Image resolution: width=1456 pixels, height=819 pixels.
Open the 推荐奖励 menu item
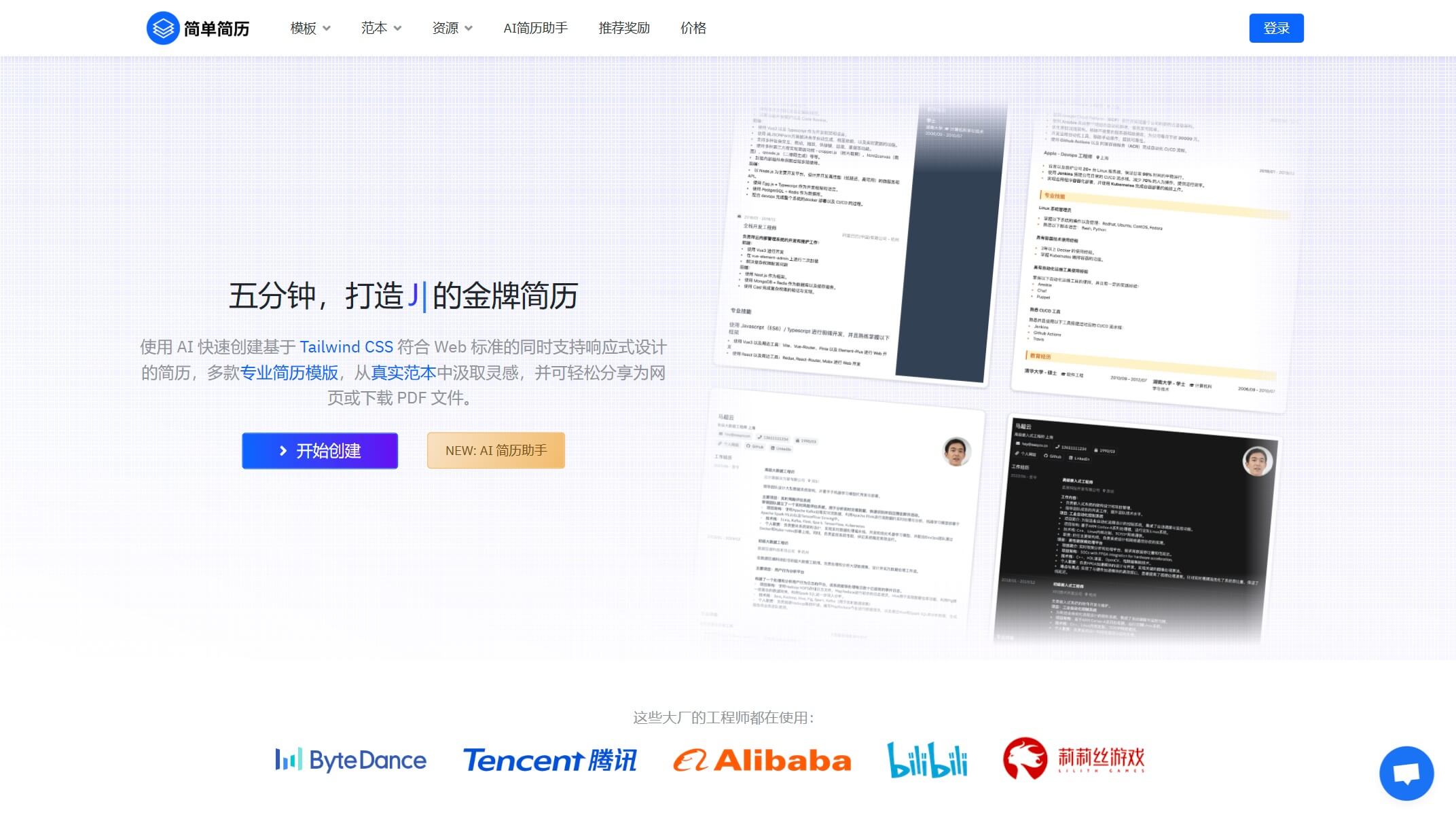tap(623, 28)
